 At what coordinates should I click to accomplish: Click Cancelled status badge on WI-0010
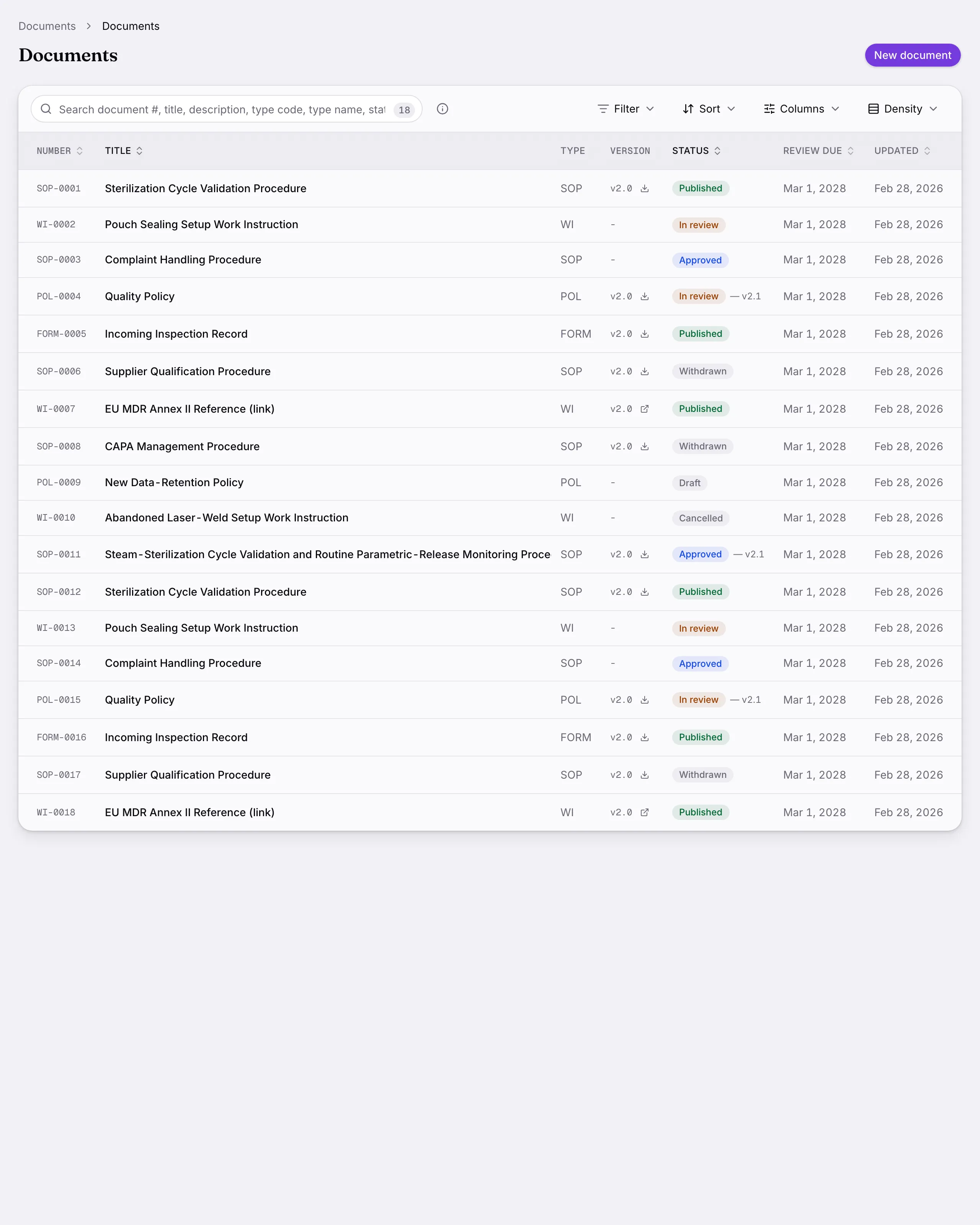click(701, 518)
